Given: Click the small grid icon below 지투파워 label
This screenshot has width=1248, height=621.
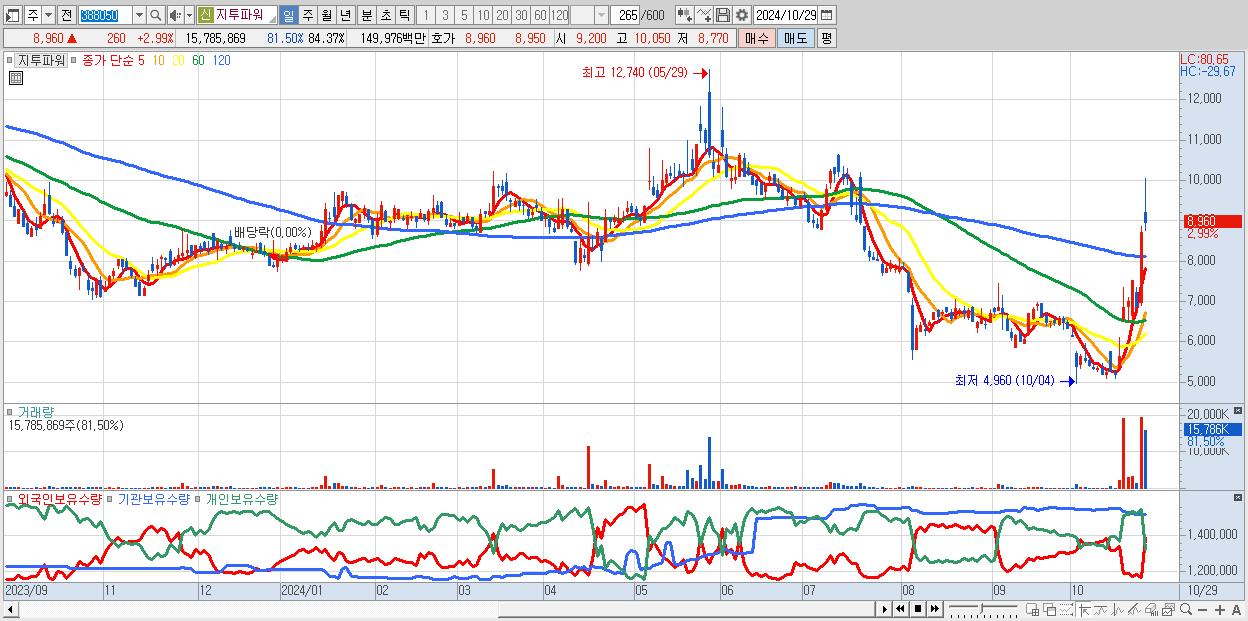Looking at the screenshot, I should pyautogui.click(x=14, y=78).
